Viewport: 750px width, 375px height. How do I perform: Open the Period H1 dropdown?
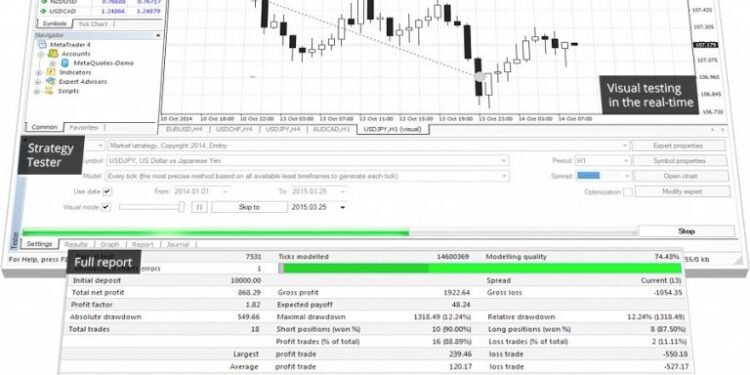coord(626,161)
